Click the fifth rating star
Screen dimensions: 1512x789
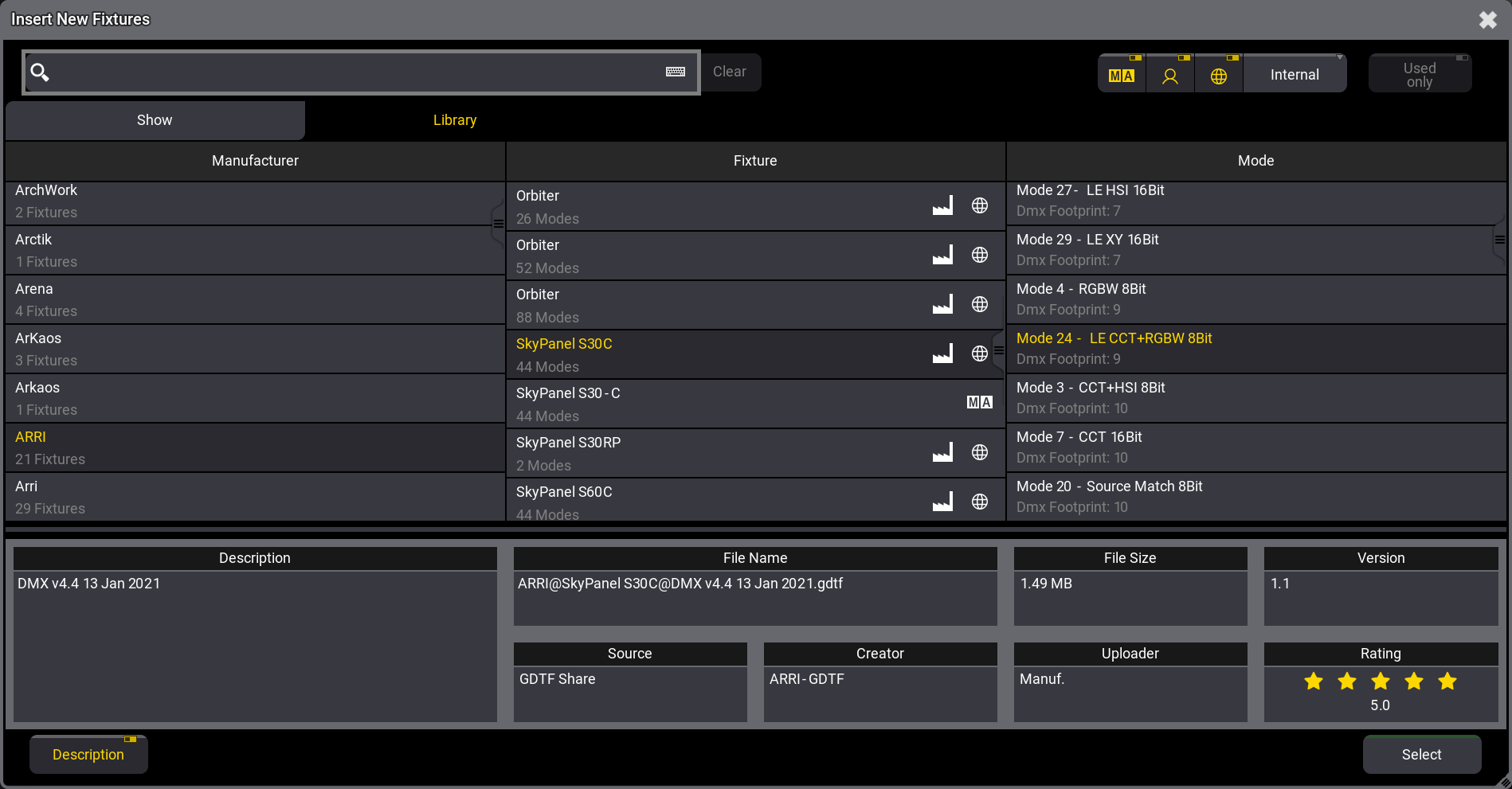(1447, 682)
